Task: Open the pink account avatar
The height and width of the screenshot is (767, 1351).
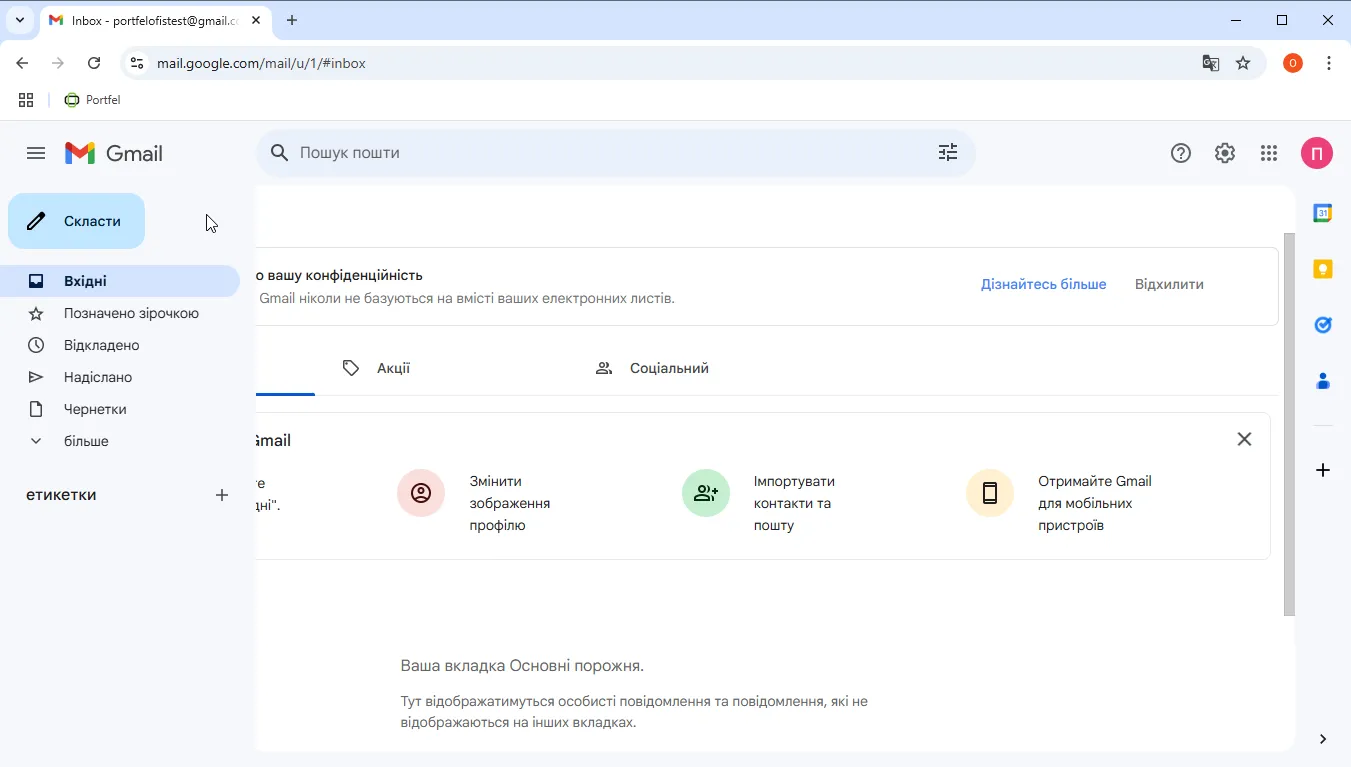Action: 1317,153
